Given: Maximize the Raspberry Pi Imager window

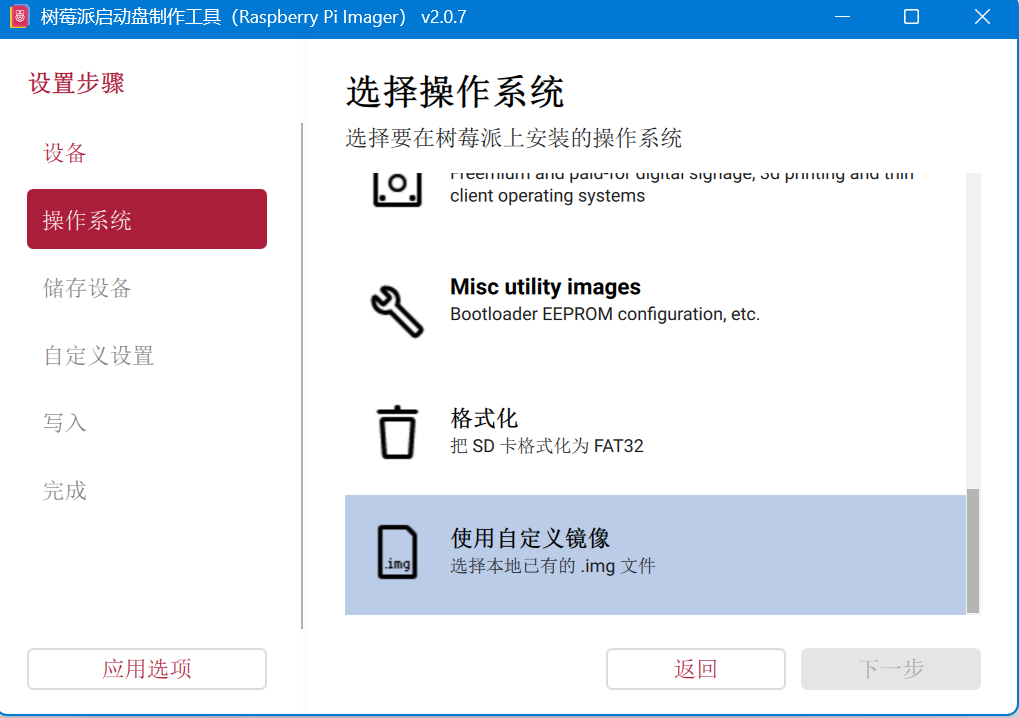Looking at the screenshot, I should [x=911, y=17].
